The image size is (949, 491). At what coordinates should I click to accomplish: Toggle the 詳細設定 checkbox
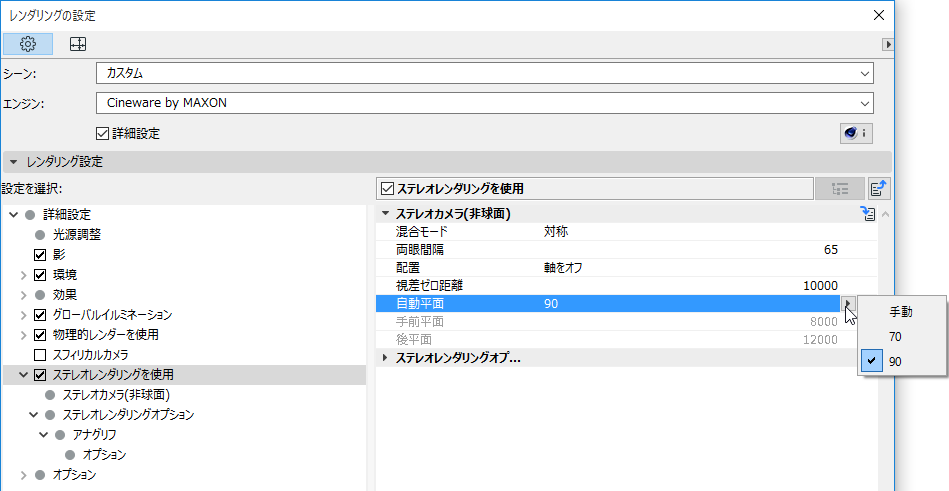pyautogui.click(x=102, y=133)
